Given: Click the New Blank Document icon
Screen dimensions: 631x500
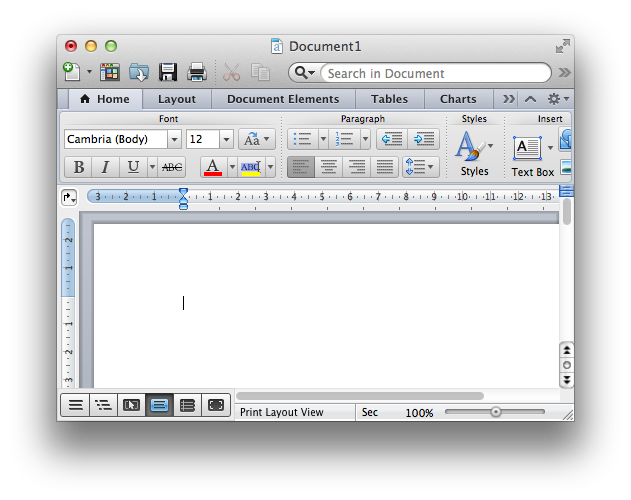Looking at the screenshot, I should pyautogui.click(x=72, y=72).
